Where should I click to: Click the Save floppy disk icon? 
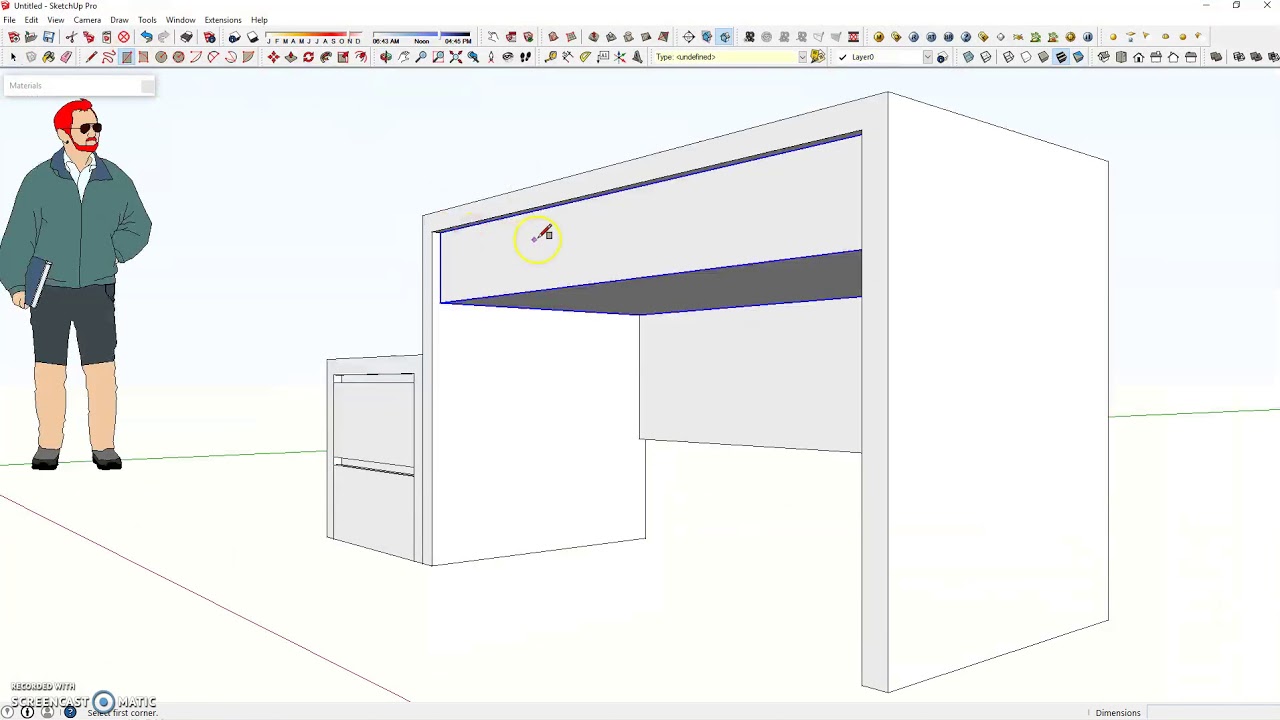pos(48,37)
